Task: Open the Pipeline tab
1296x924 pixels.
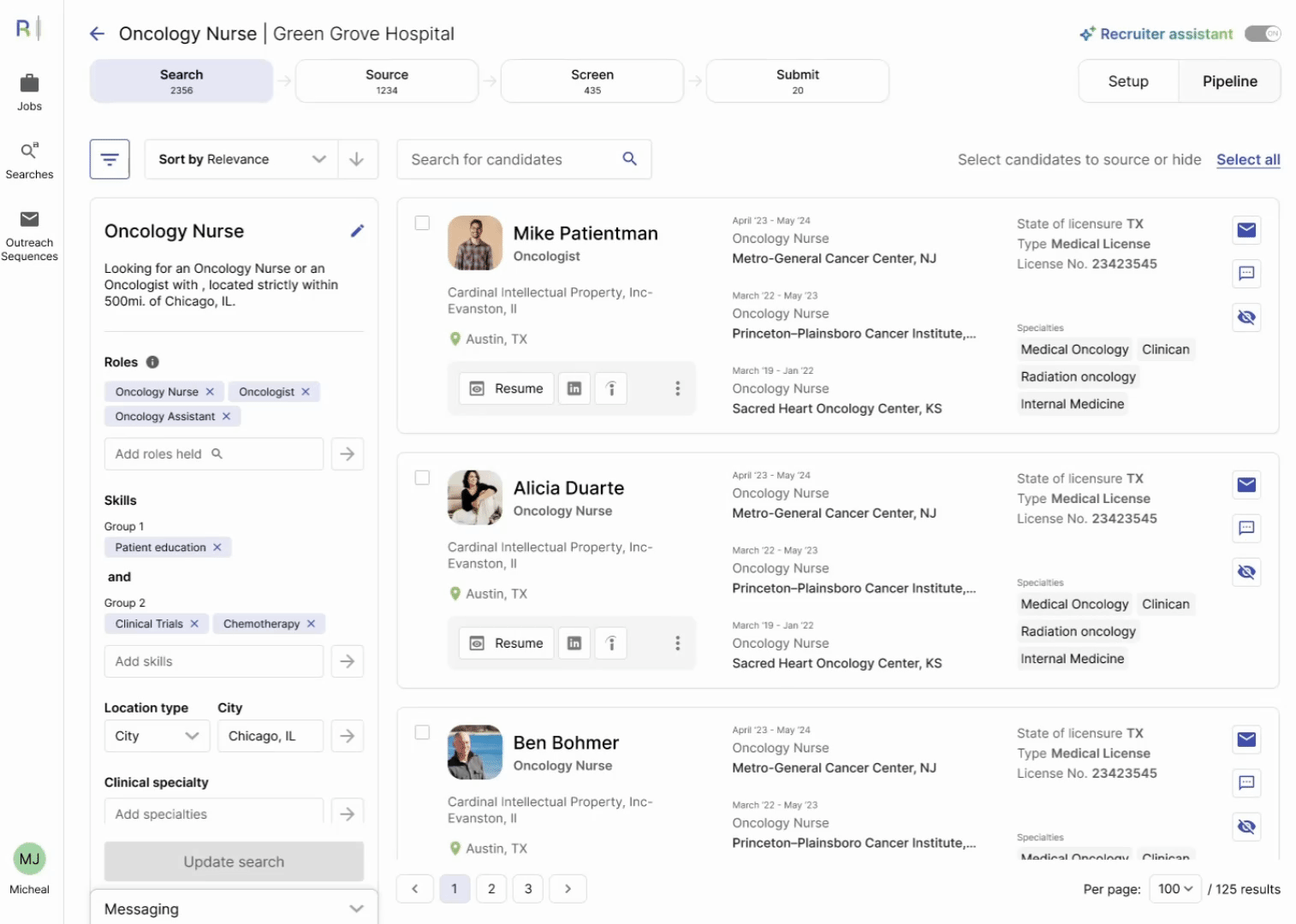Action: click(x=1230, y=81)
